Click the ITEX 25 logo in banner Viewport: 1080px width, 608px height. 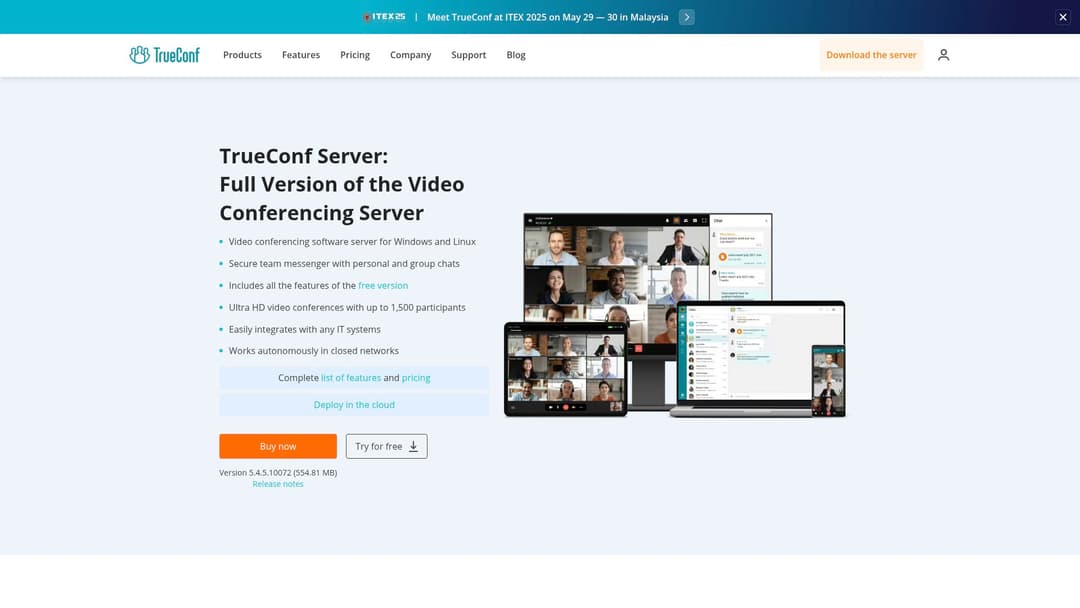click(384, 17)
